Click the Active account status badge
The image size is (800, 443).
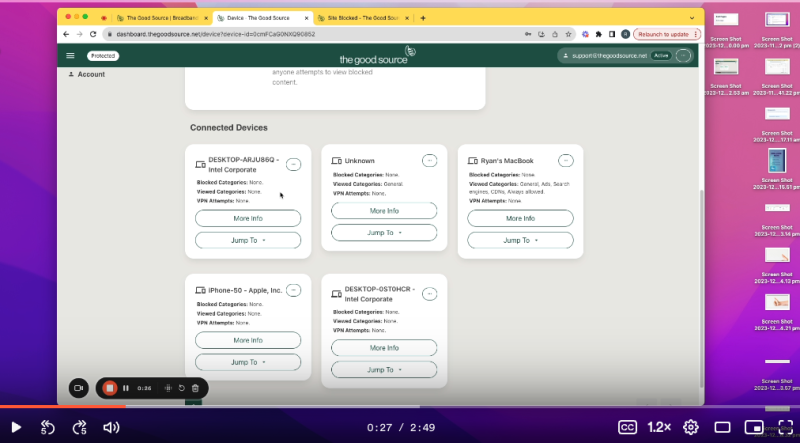661,56
